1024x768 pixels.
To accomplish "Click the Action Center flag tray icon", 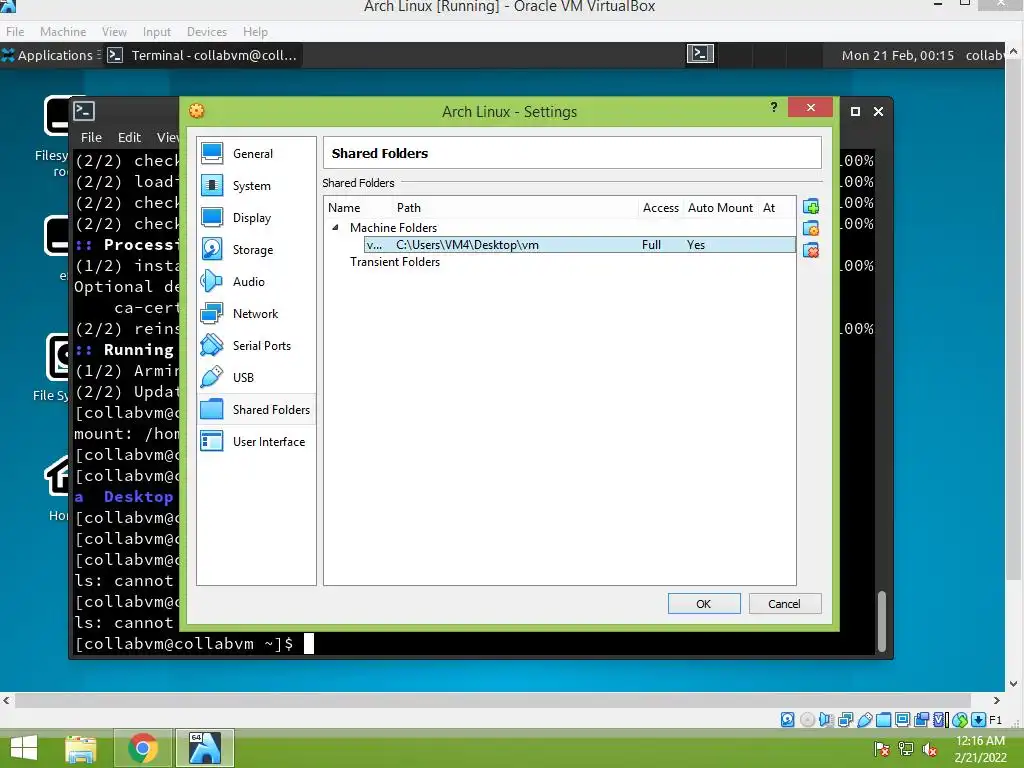I will pos(881,749).
